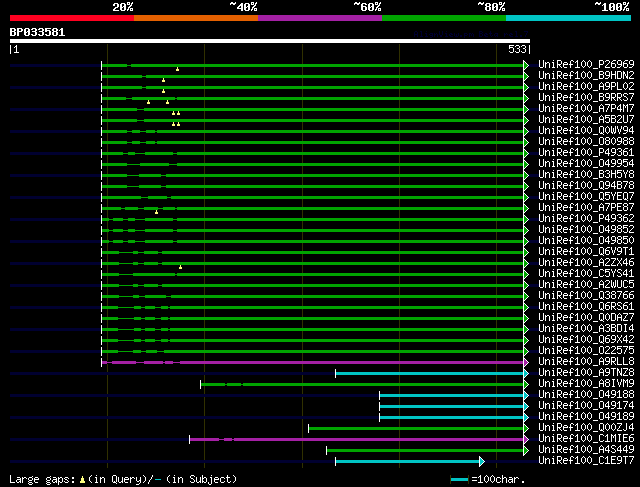Click the yellow query-gap symbol in Large gaps legend

[x=82, y=480]
